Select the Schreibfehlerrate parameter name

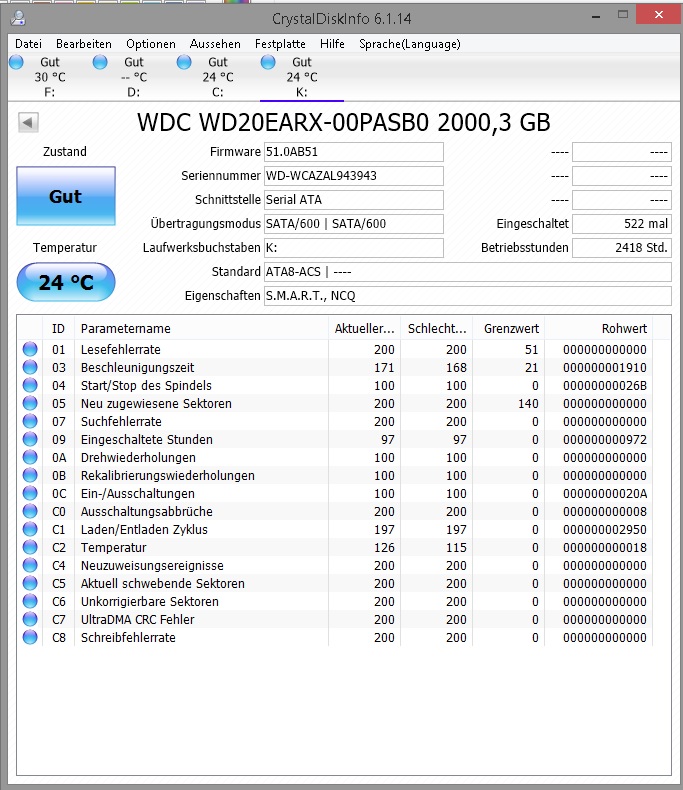point(128,638)
